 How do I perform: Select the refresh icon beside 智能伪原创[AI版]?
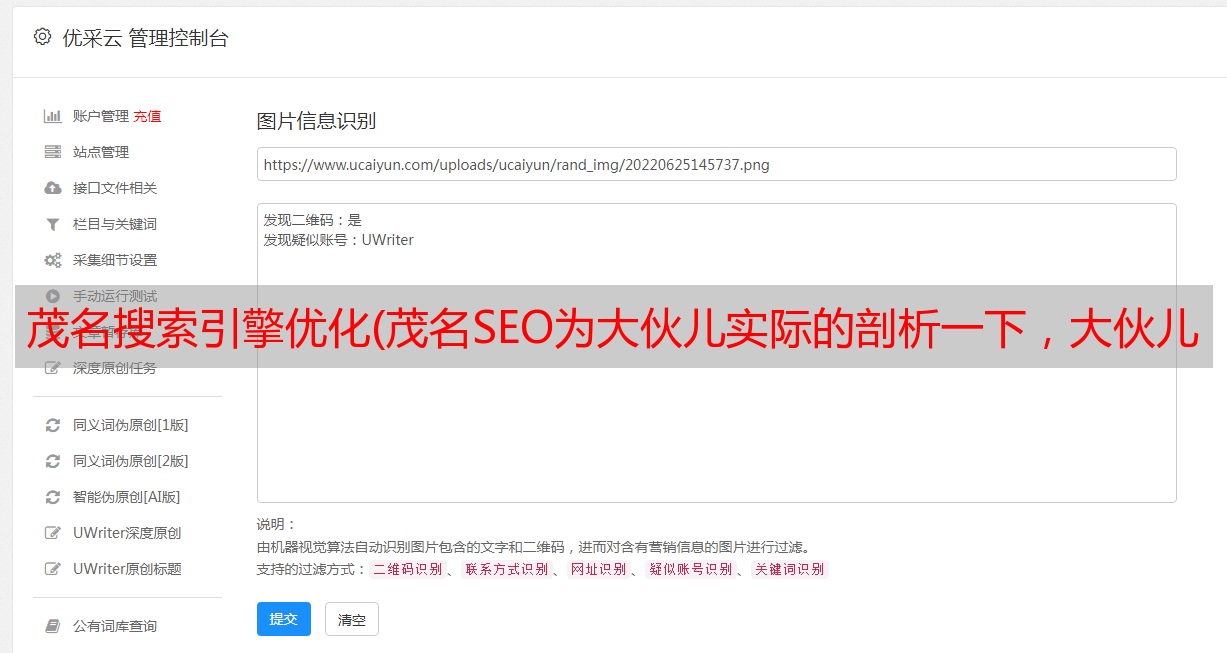pyautogui.click(x=53, y=497)
